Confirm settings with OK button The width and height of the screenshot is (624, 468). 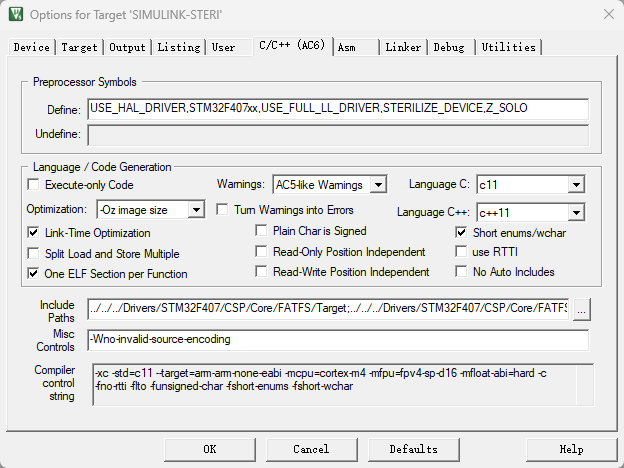click(x=210, y=449)
